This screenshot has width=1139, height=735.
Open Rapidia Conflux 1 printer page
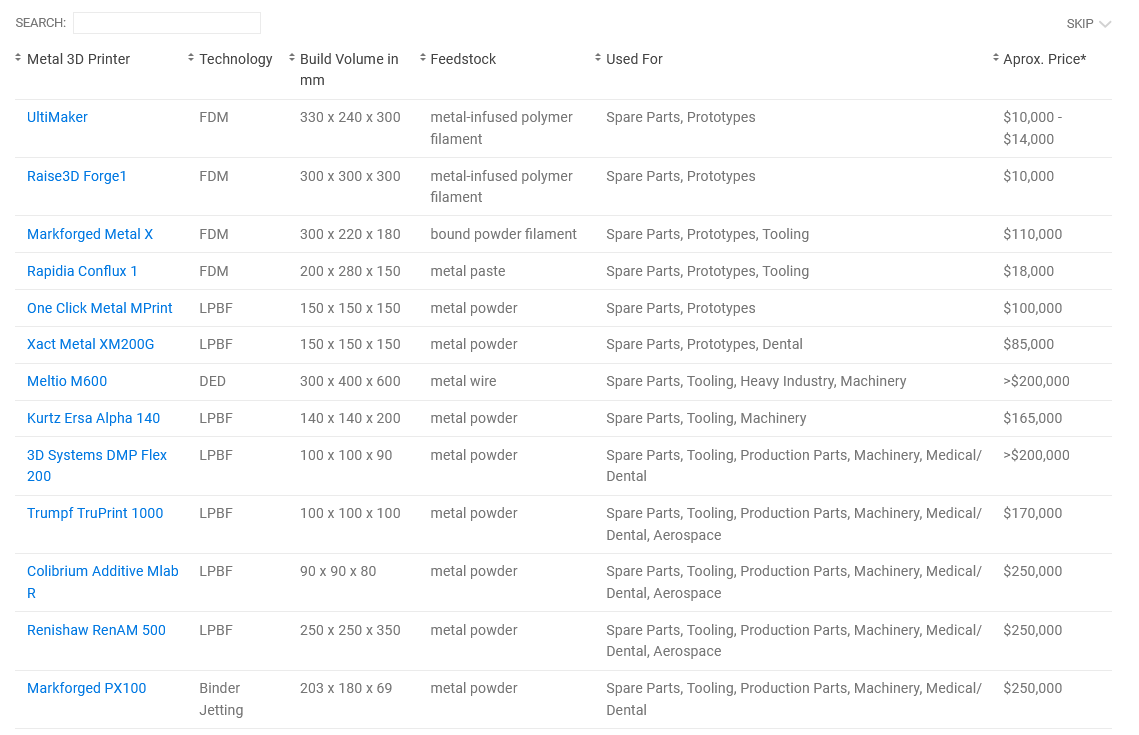(82, 271)
